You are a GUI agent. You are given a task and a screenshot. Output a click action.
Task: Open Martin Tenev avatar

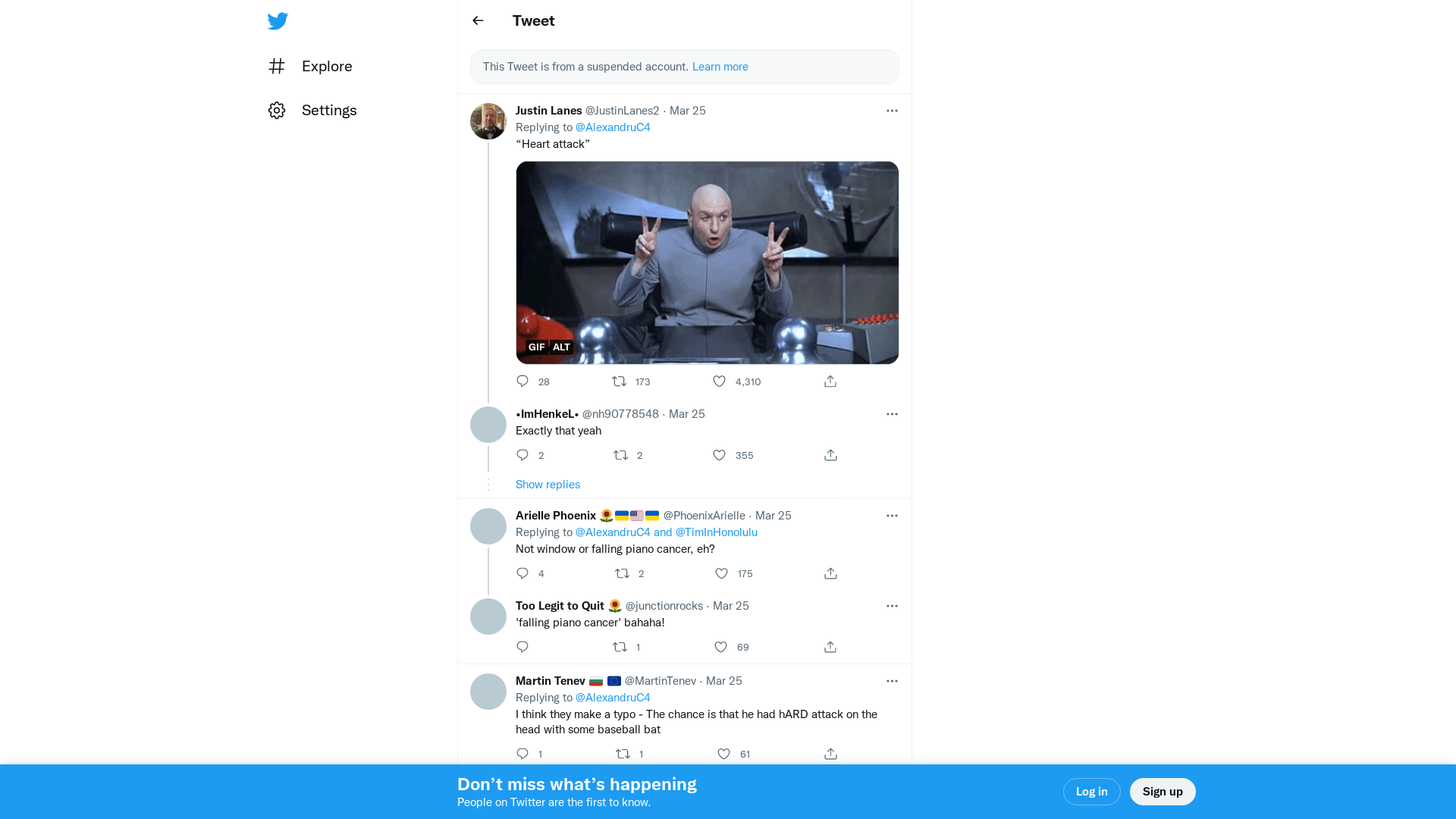[488, 692]
